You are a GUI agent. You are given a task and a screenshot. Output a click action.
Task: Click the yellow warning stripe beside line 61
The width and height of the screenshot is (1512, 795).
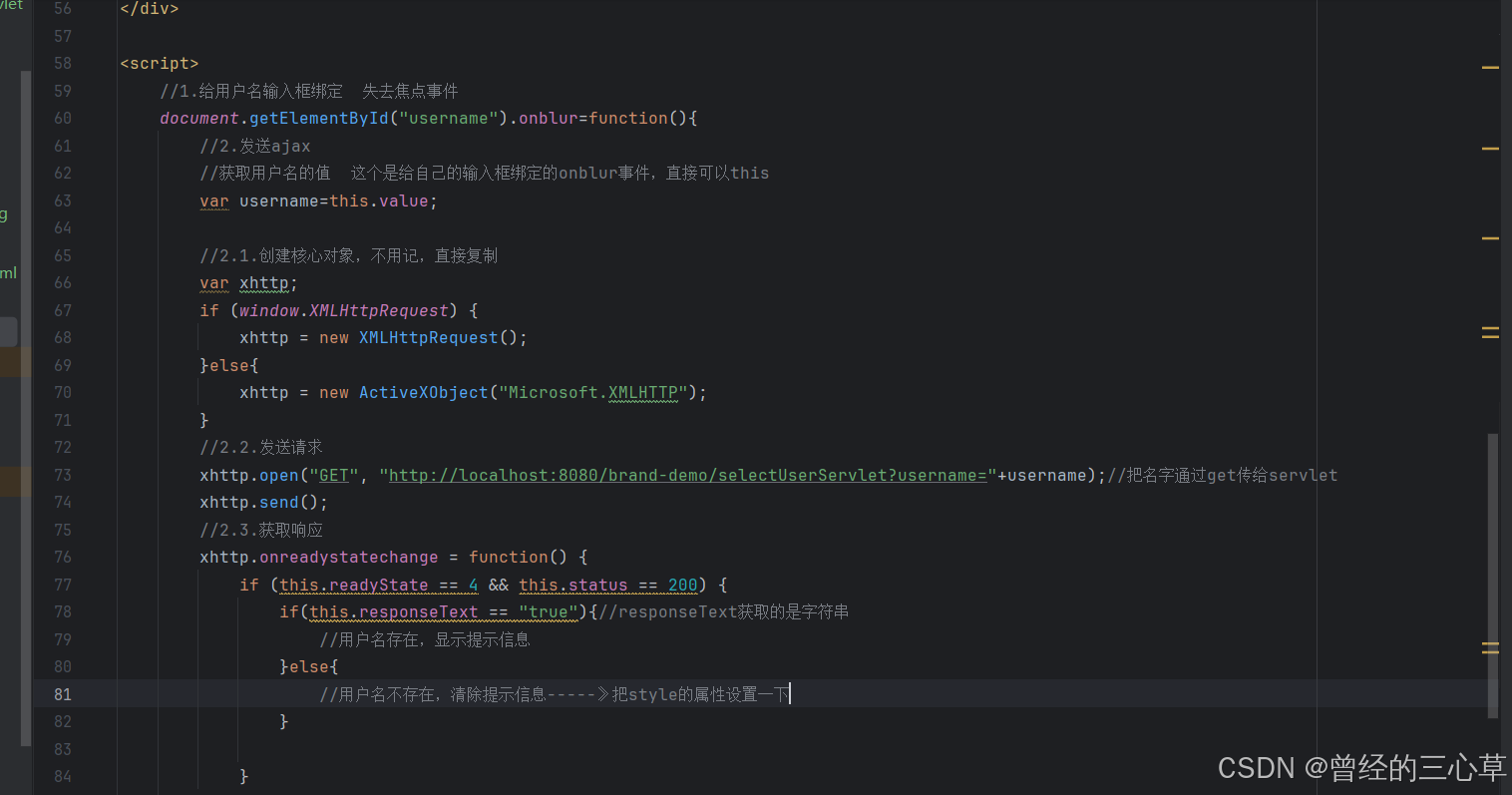pyautogui.click(x=1490, y=148)
